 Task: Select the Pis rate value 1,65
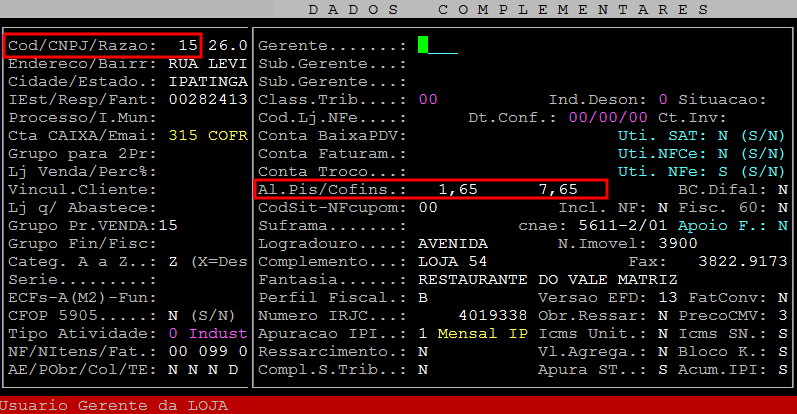point(458,189)
